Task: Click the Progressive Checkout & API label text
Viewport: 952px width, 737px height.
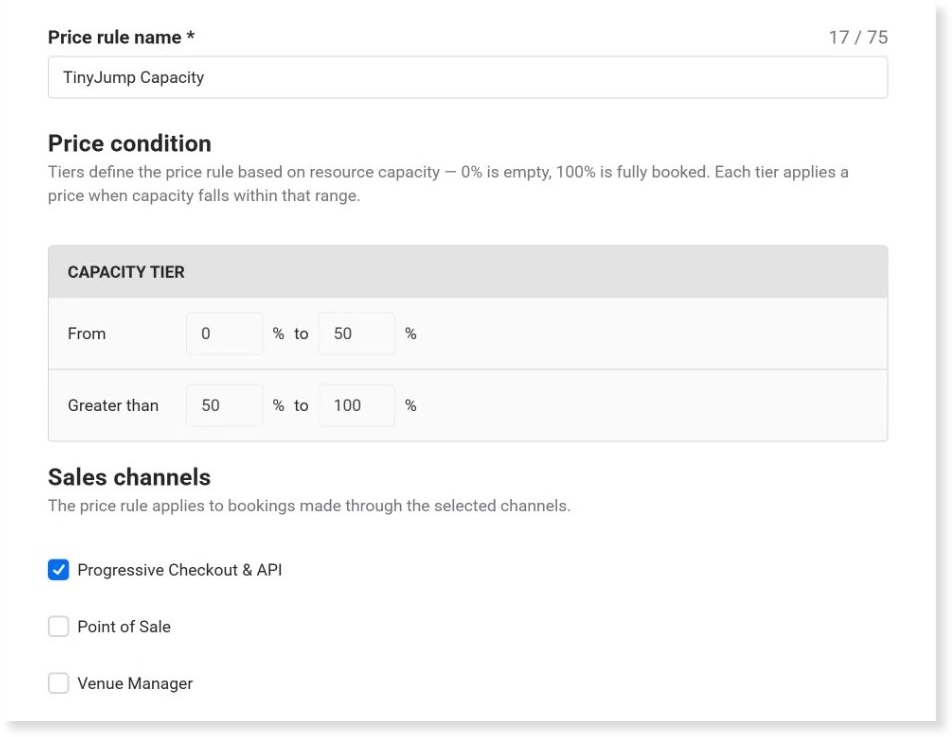Action: (180, 570)
